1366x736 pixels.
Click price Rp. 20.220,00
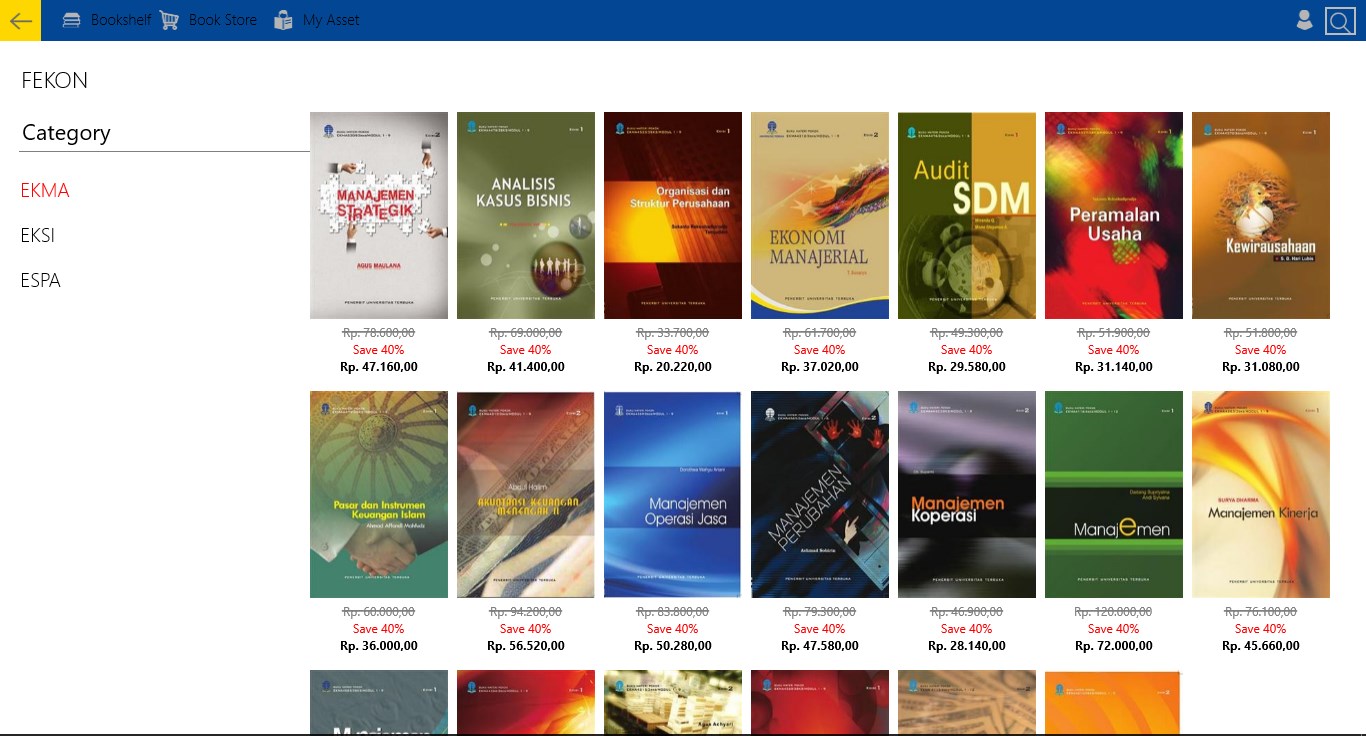673,367
